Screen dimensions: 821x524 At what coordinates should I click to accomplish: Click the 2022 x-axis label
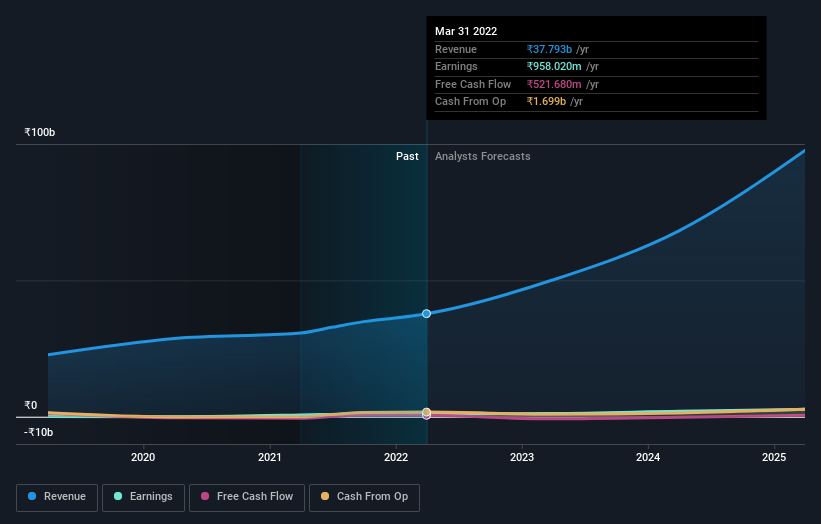point(396,458)
